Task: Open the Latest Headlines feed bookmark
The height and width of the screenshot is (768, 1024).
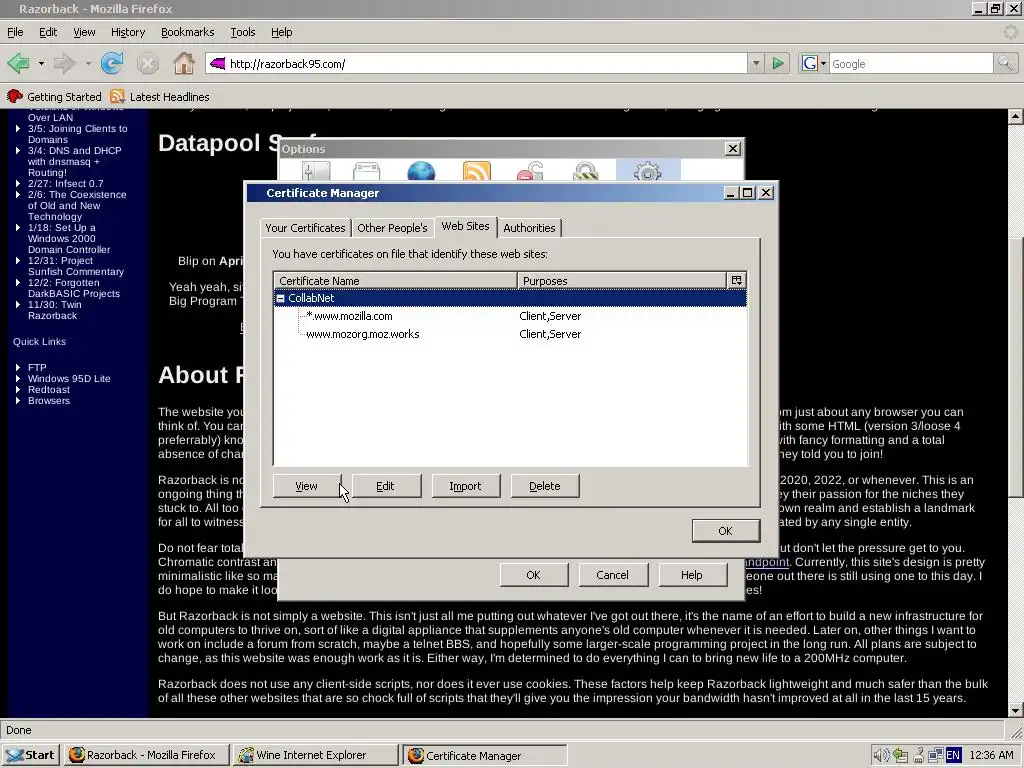Action: [160, 97]
